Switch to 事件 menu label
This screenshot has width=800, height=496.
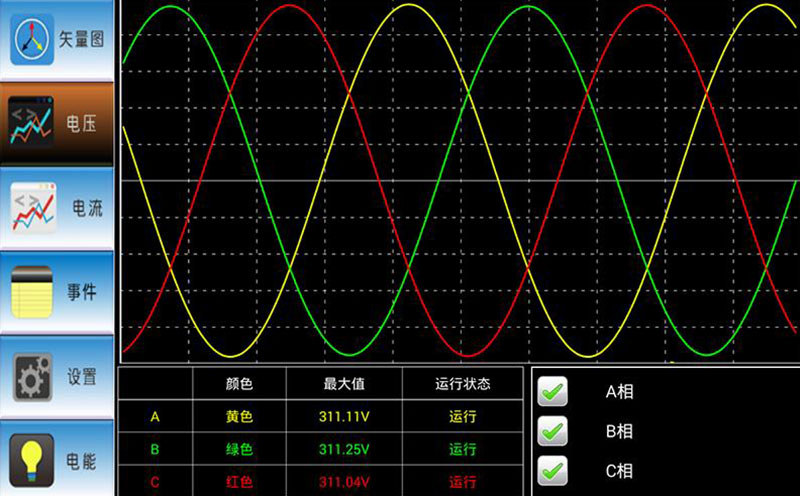coord(82,292)
